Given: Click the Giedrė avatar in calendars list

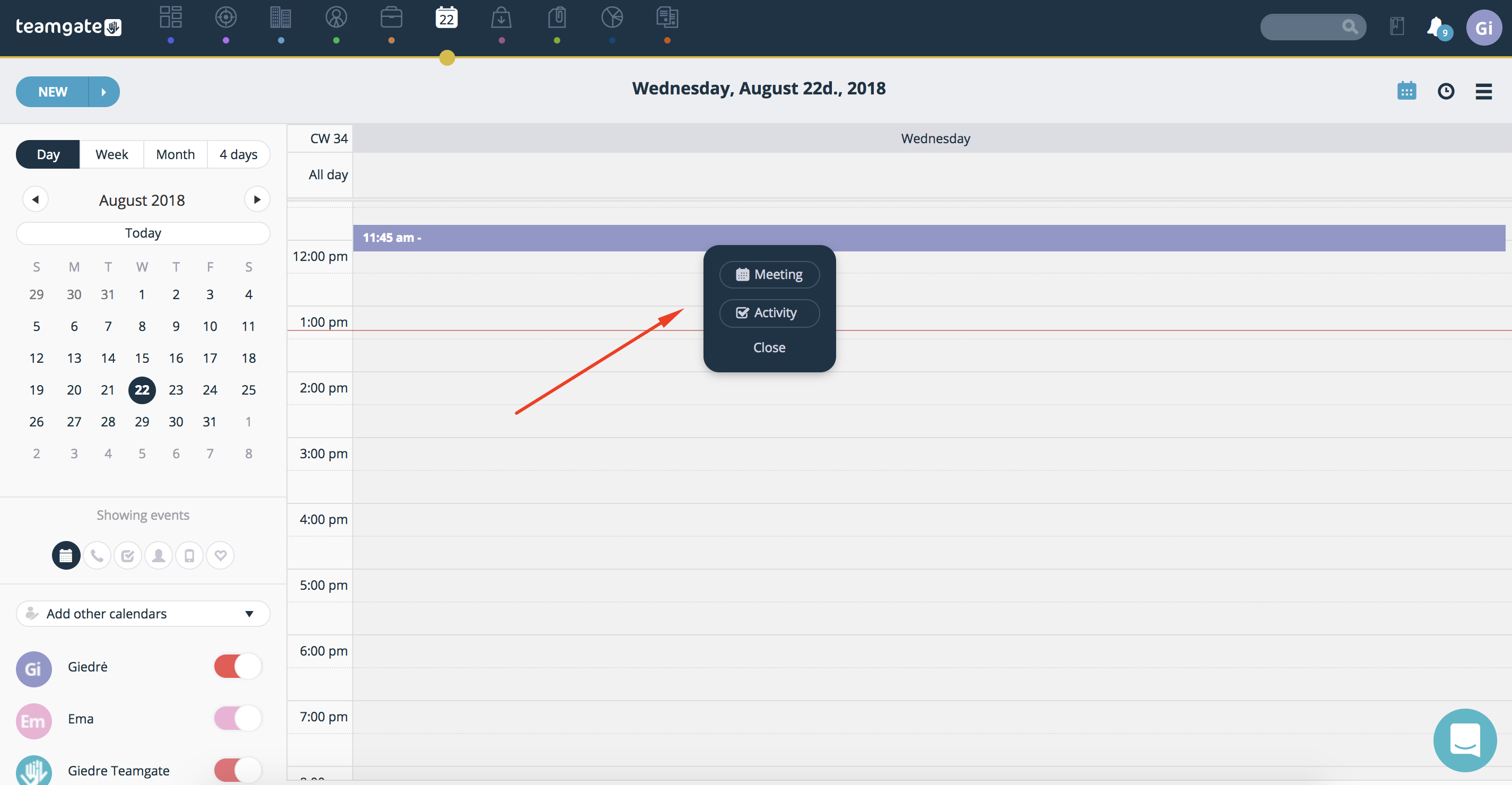Looking at the screenshot, I should pos(33,669).
